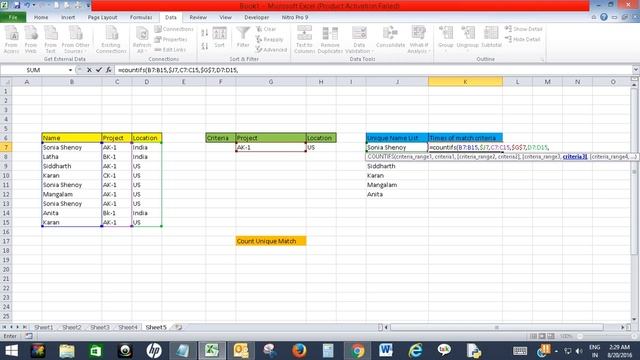Screen dimensions: 640x360
Task: Open the Sort dialog icon
Action: pyautogui.click(x=220, y=38)
